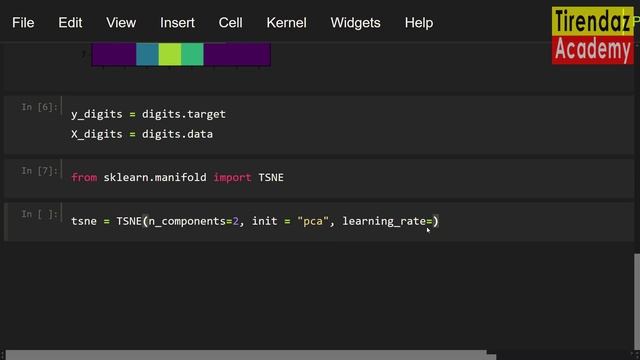Open the Insert menu
640x360 pixels.
[177, 23]
